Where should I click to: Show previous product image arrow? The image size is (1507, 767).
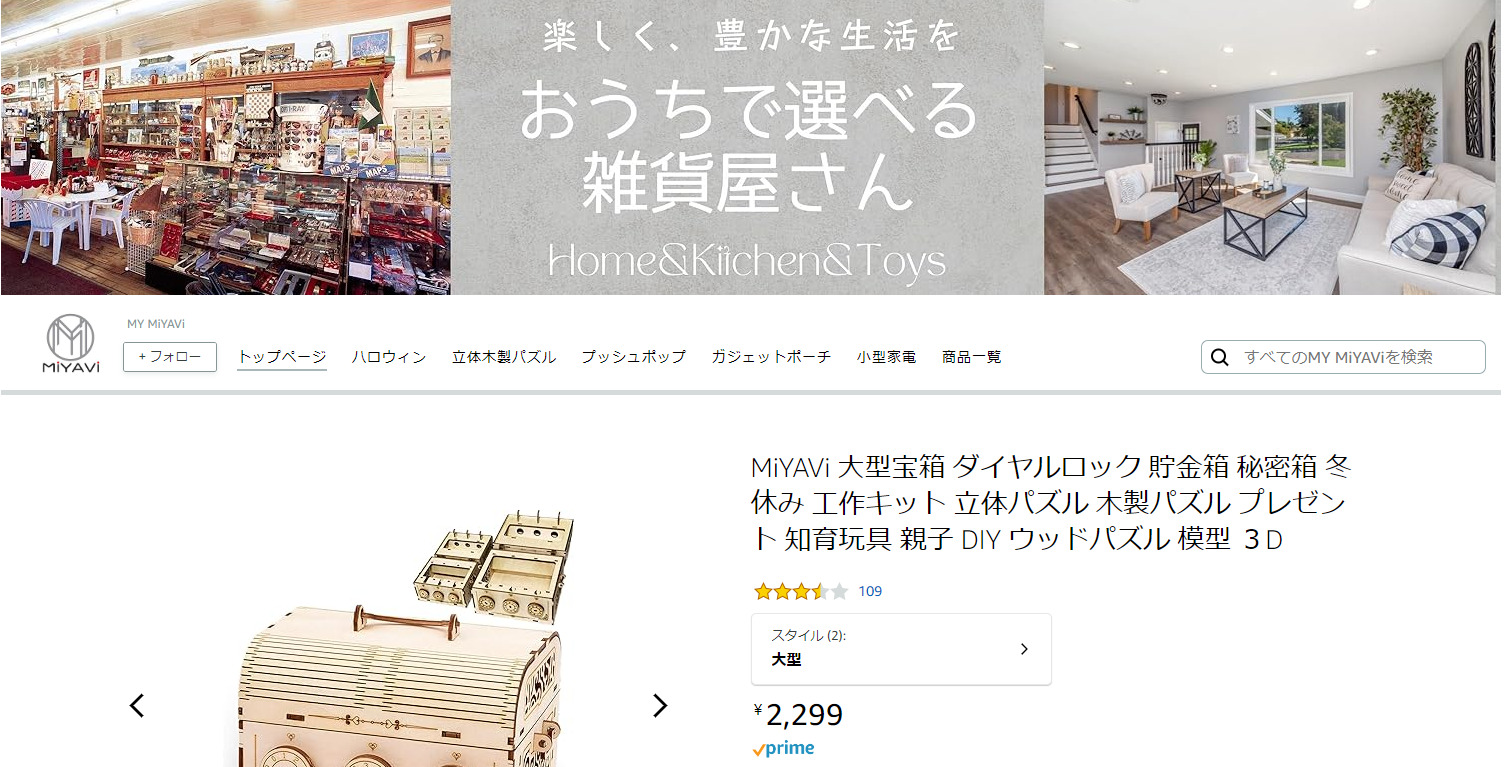point(137,705)
